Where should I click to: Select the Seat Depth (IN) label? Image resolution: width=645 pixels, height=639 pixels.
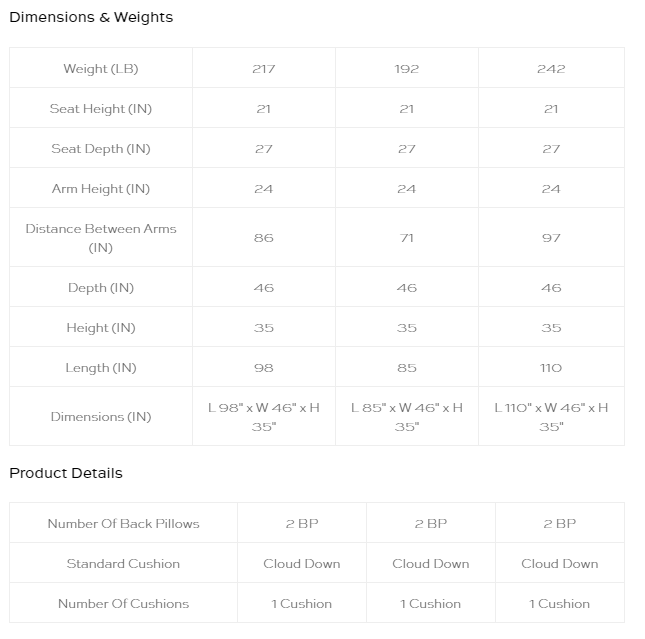point(101,149)
